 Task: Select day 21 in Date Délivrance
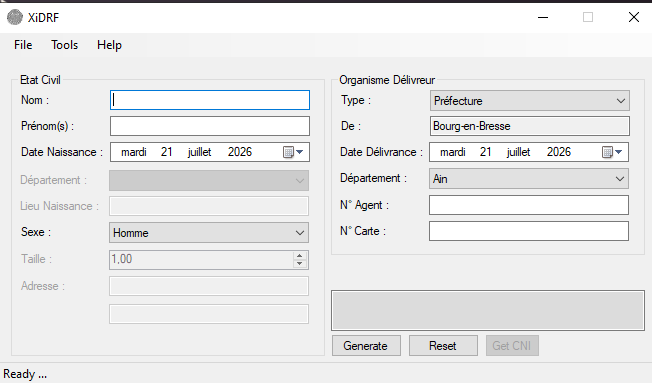coord(486,152)
